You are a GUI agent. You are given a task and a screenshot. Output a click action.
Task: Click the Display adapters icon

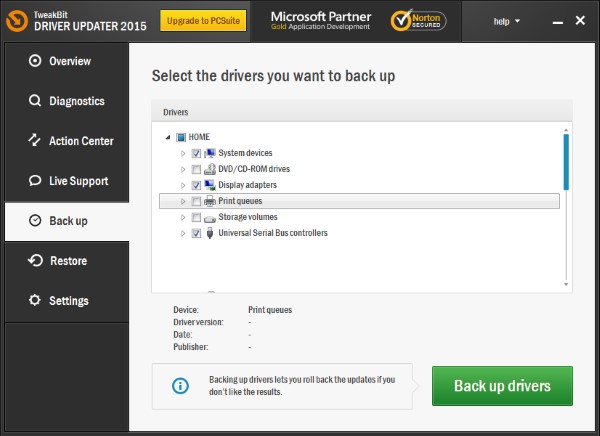[210, 185]
